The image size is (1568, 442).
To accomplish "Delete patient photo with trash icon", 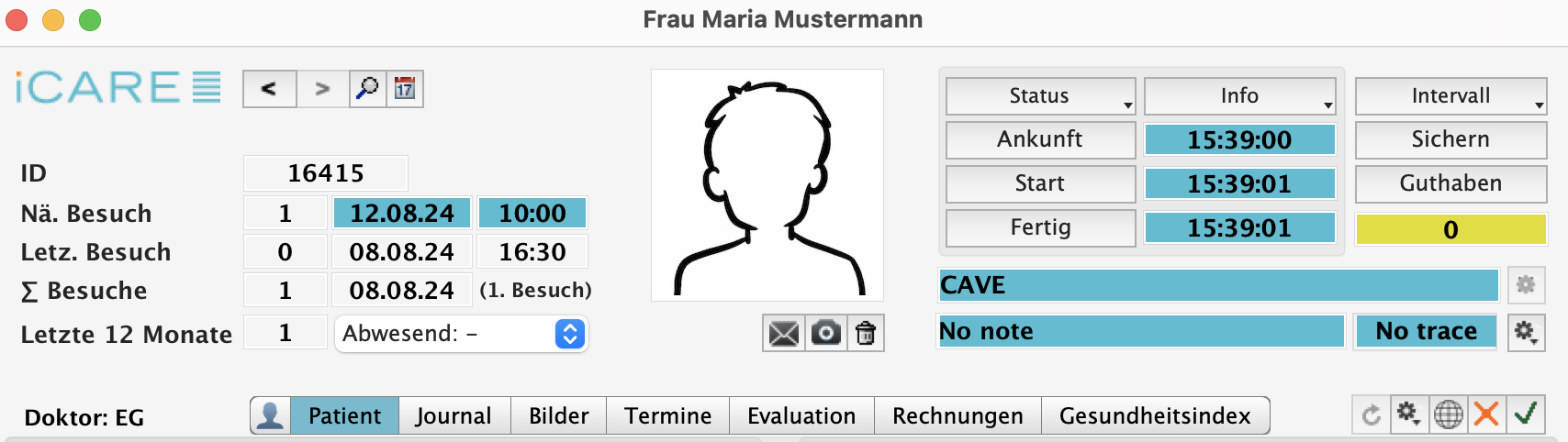I will [x=865, y=333].
